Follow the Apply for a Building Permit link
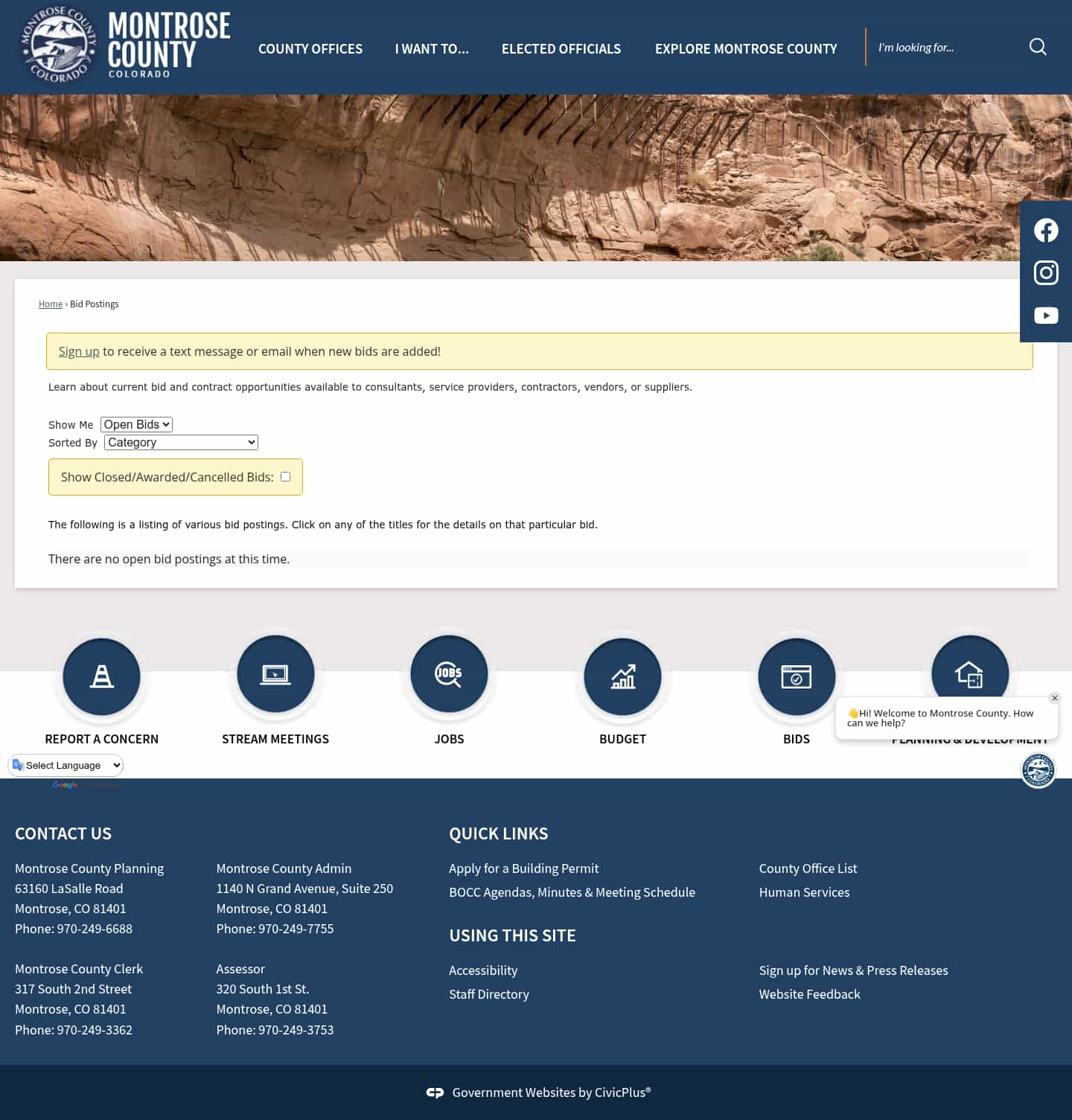 (523, 868)
